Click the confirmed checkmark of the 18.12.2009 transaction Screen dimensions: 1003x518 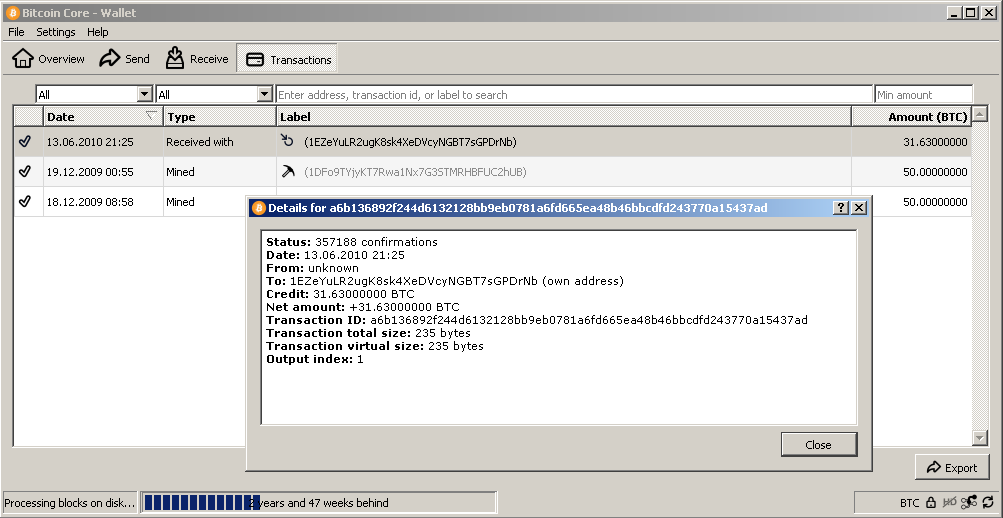[x=25, y=201]
